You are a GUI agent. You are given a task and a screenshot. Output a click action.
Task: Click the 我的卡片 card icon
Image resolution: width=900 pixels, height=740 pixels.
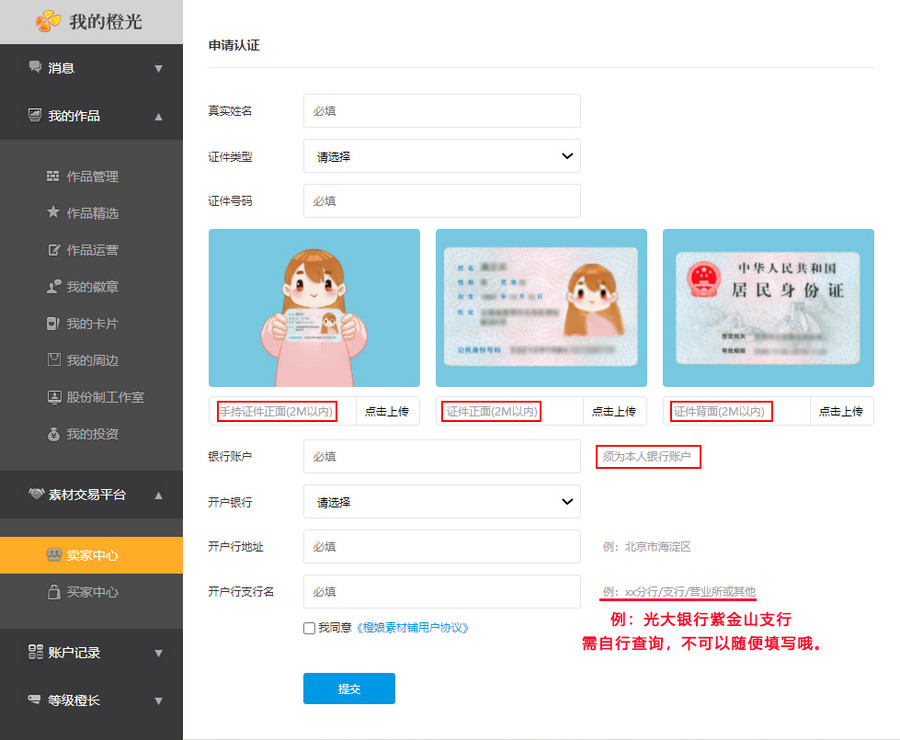click(53, 324)
